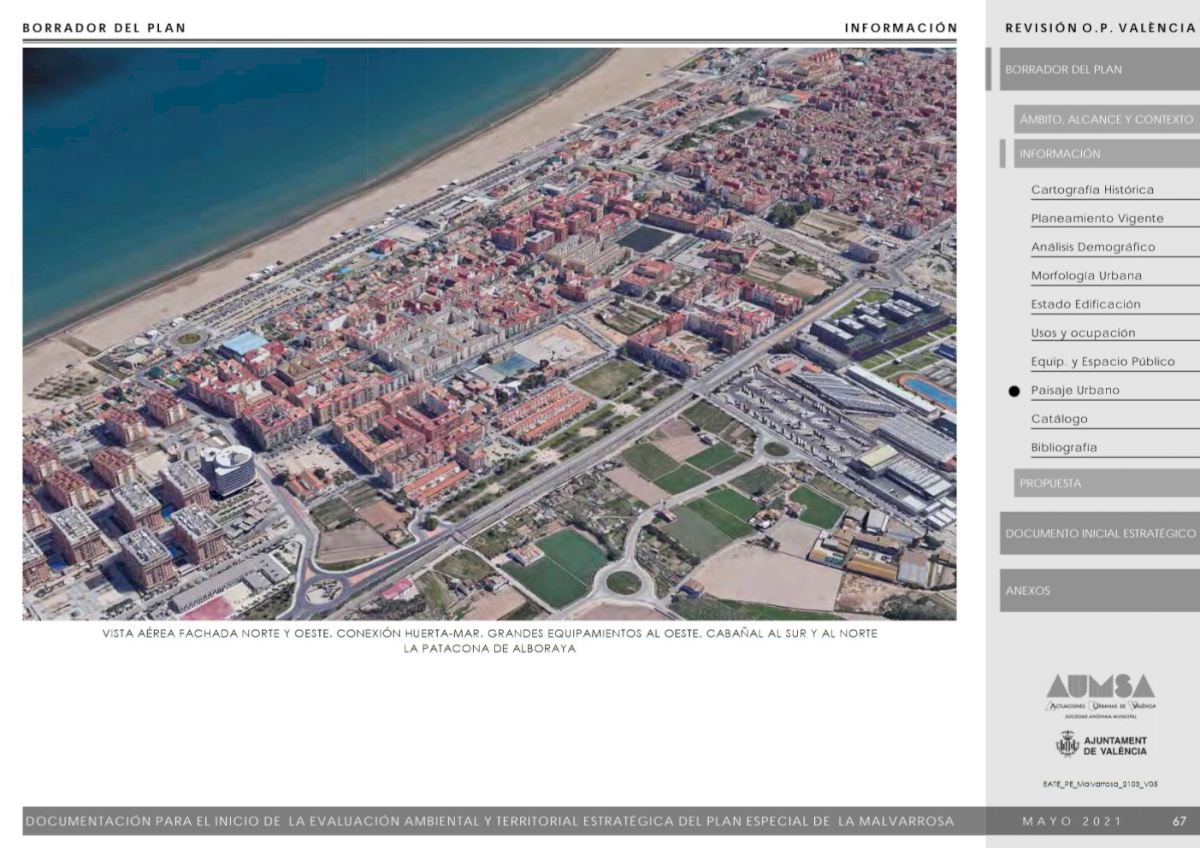Select Paisaje Urbano entry
The width and height of the screenshot is (1200, 848).
point(1075,391)
